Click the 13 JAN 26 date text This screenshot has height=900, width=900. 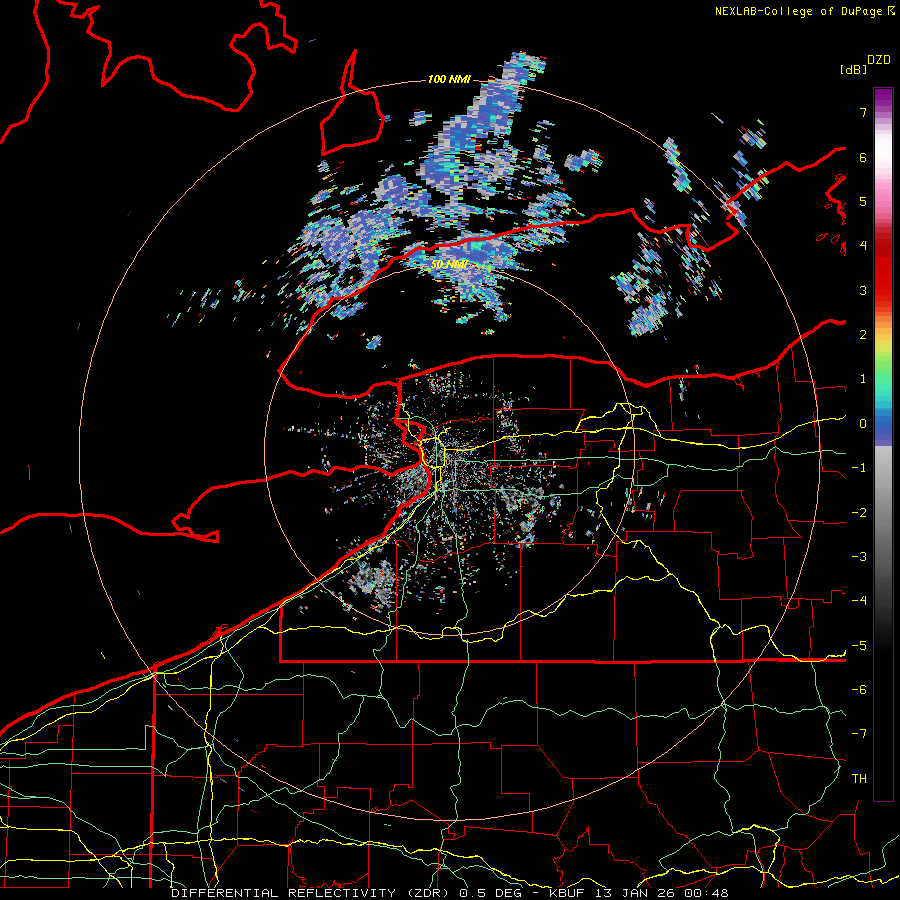tap(637, 893)
